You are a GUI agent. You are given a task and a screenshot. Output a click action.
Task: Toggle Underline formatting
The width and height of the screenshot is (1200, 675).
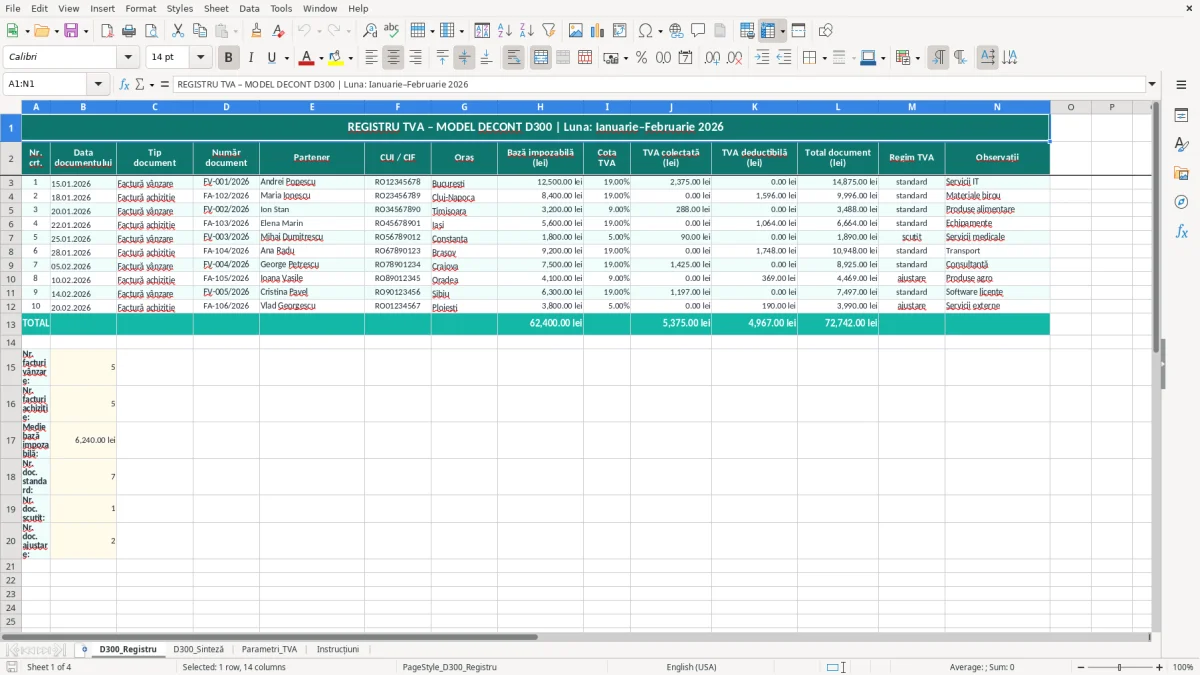point(271,58)
